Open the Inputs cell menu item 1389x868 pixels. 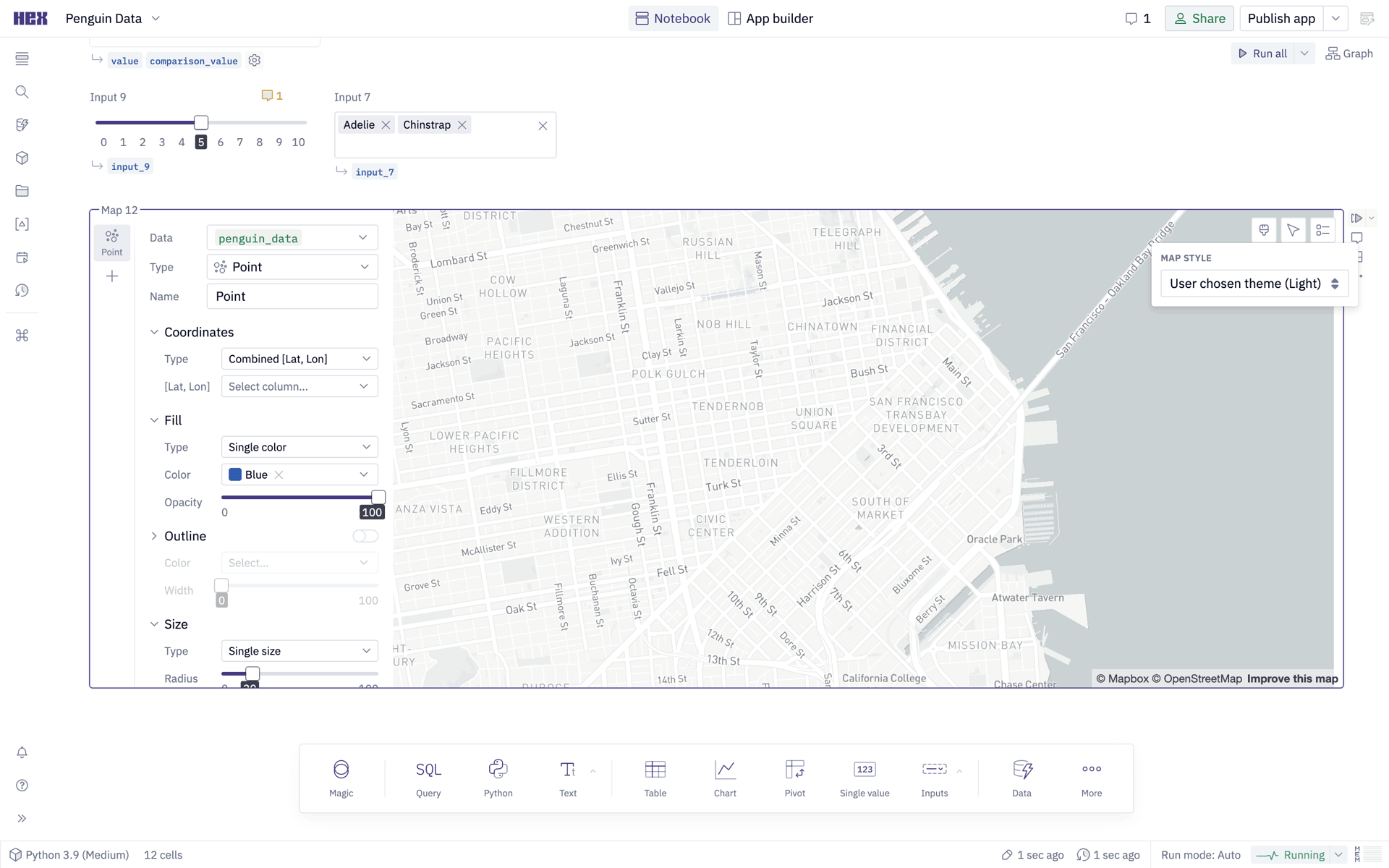click(934, 778)
